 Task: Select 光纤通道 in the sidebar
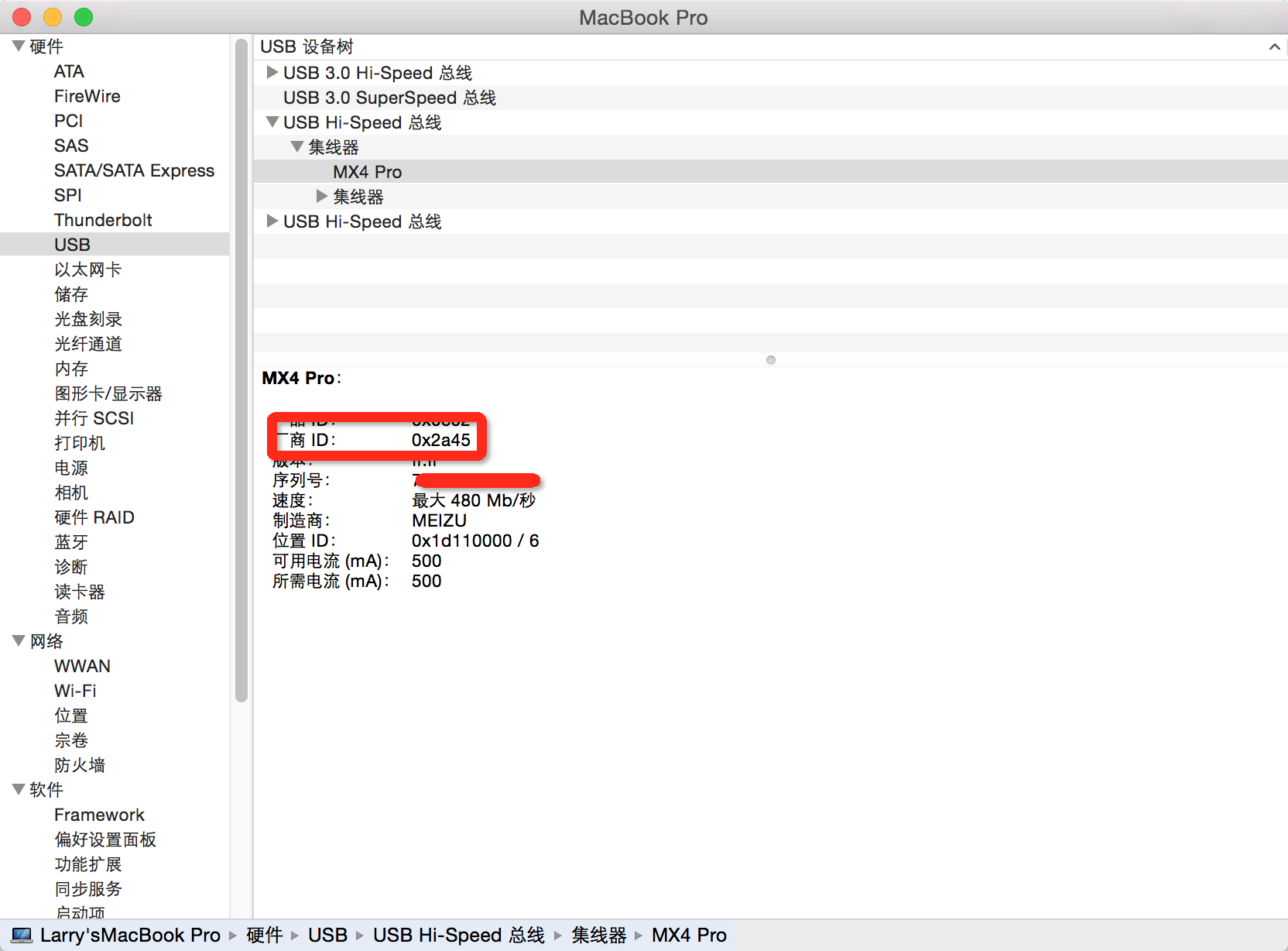coord(88,344)
